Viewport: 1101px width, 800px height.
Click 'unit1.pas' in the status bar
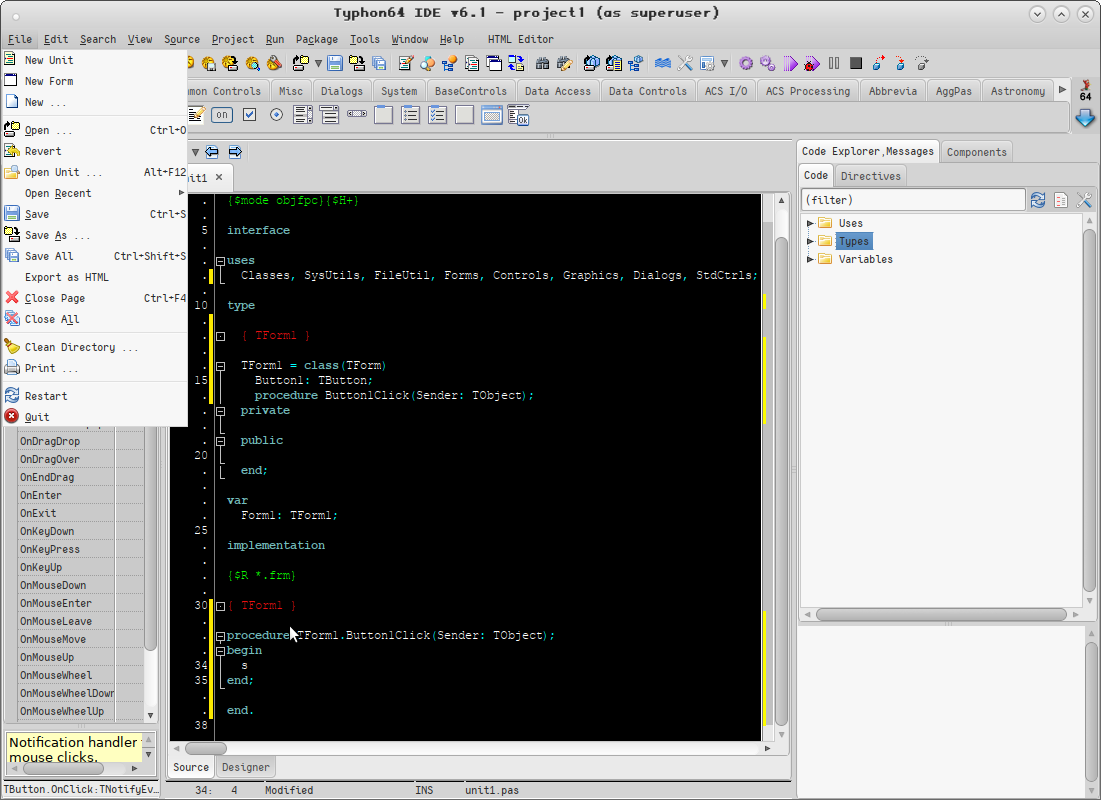(x=492, y=790)
